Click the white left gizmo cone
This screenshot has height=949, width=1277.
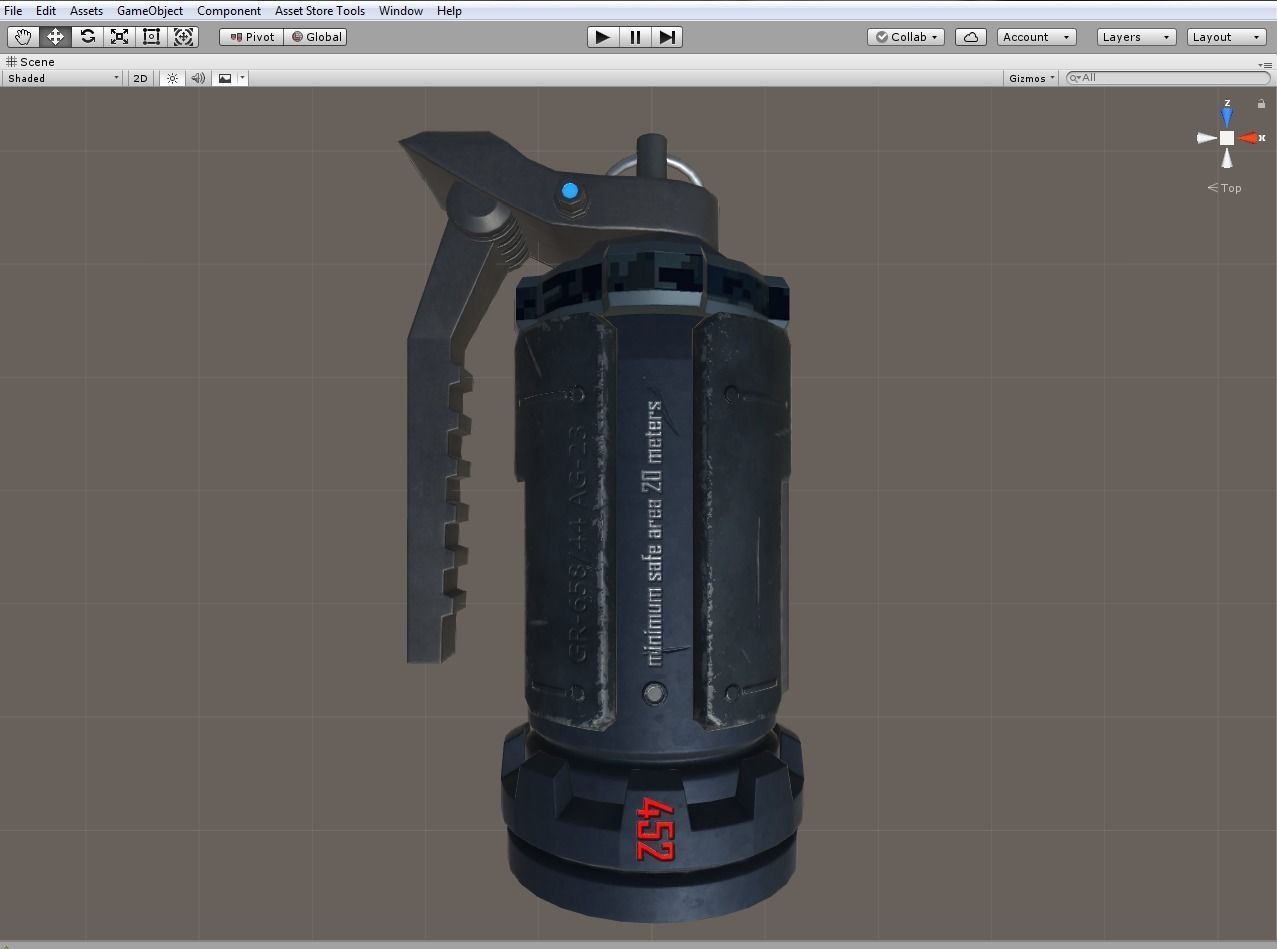click(x=1206, y=138)
